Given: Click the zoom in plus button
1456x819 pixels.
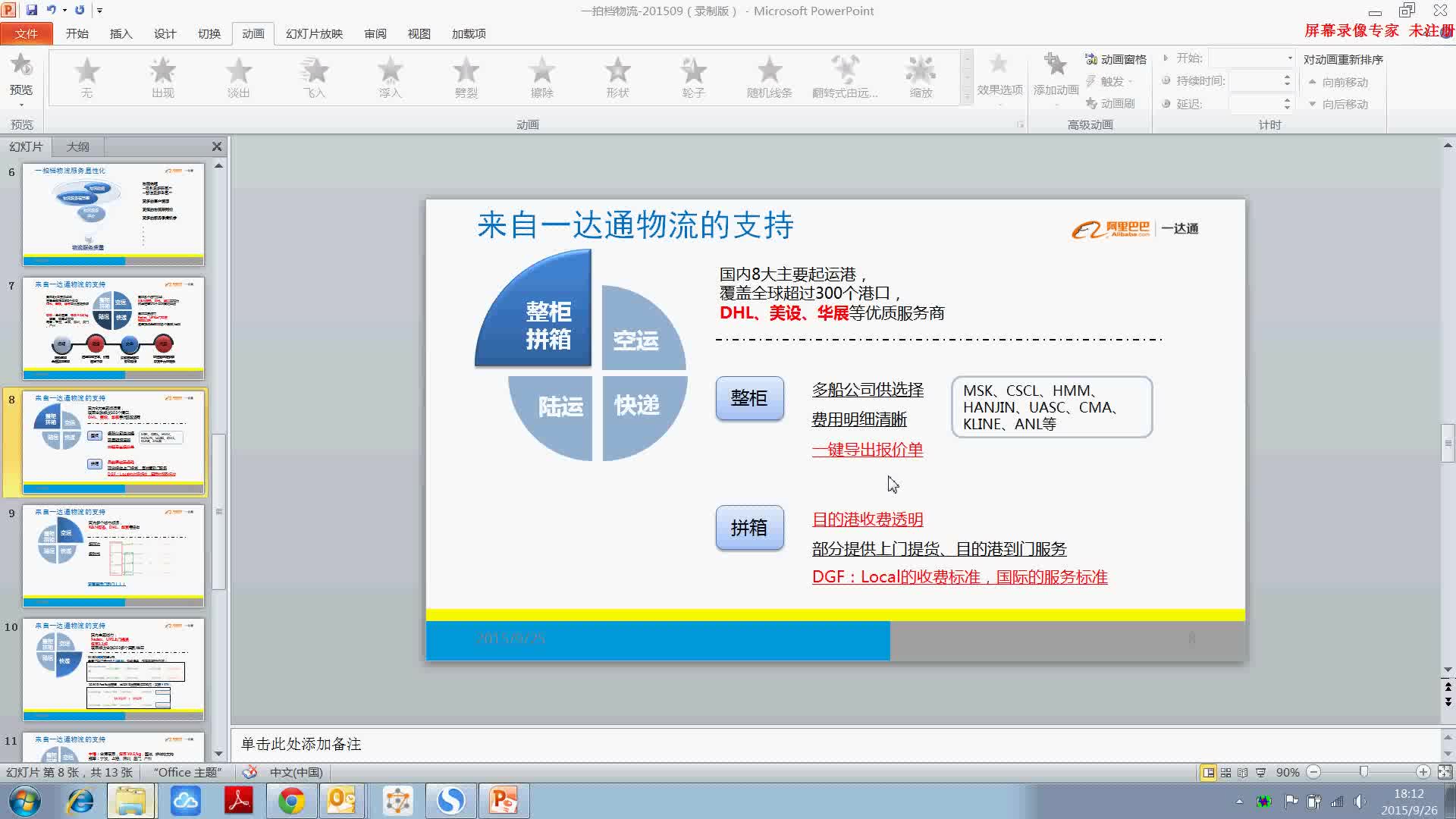Looking at the screenshot, I should coord(1423,772).
